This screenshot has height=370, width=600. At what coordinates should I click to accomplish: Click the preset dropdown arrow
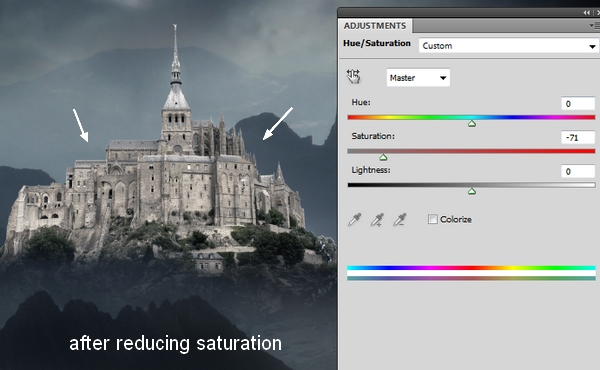592,46
